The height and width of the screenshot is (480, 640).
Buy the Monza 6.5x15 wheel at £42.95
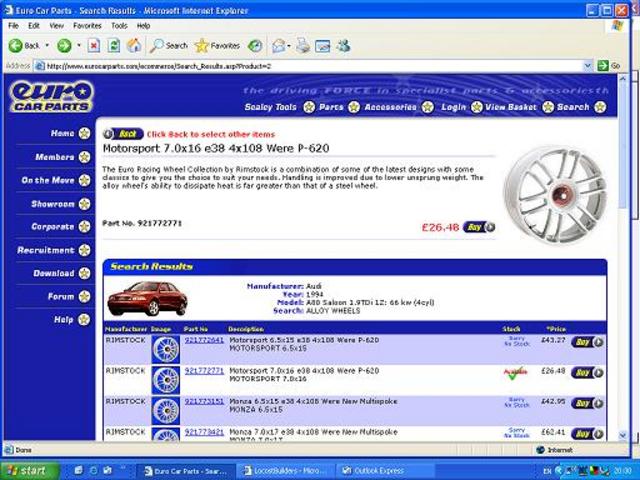tap(587, 403)
